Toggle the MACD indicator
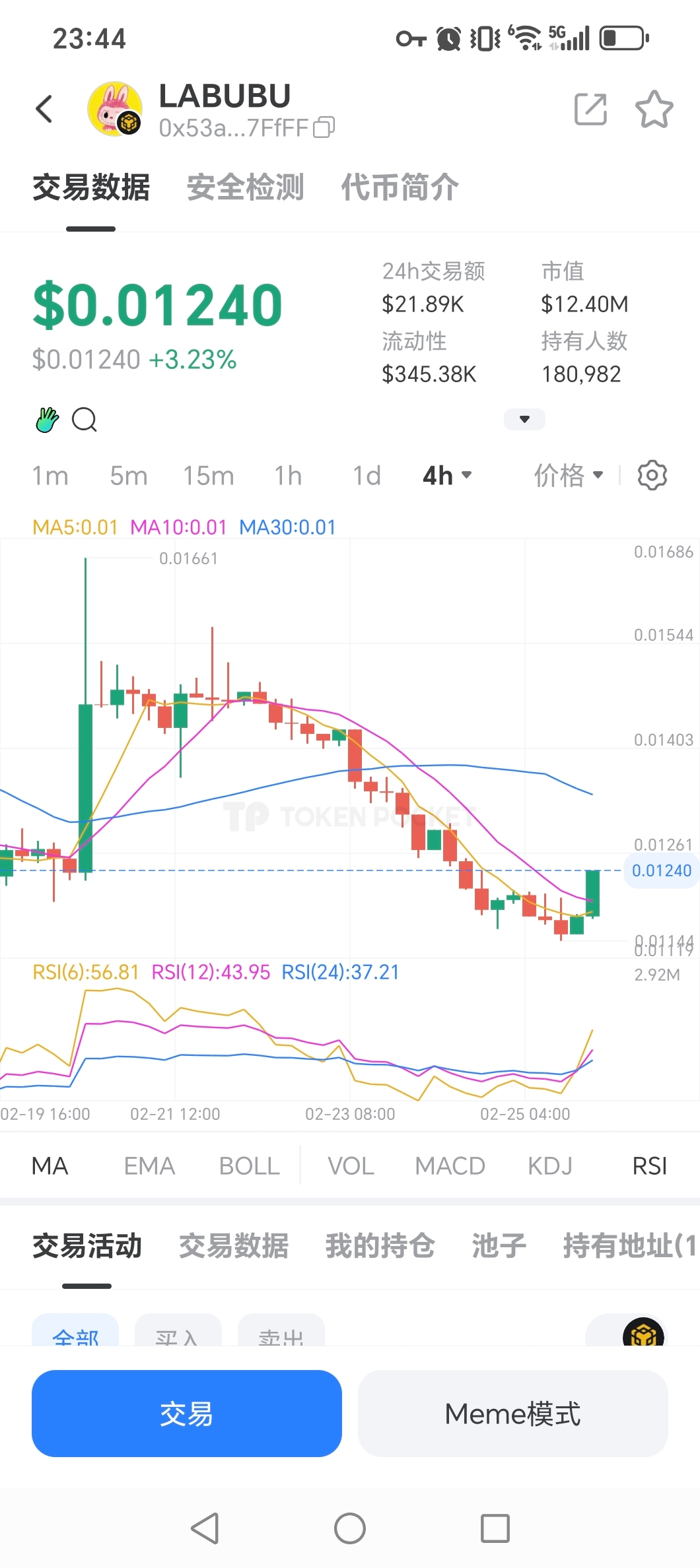 pyautogui.click(x=450, y=1166)
